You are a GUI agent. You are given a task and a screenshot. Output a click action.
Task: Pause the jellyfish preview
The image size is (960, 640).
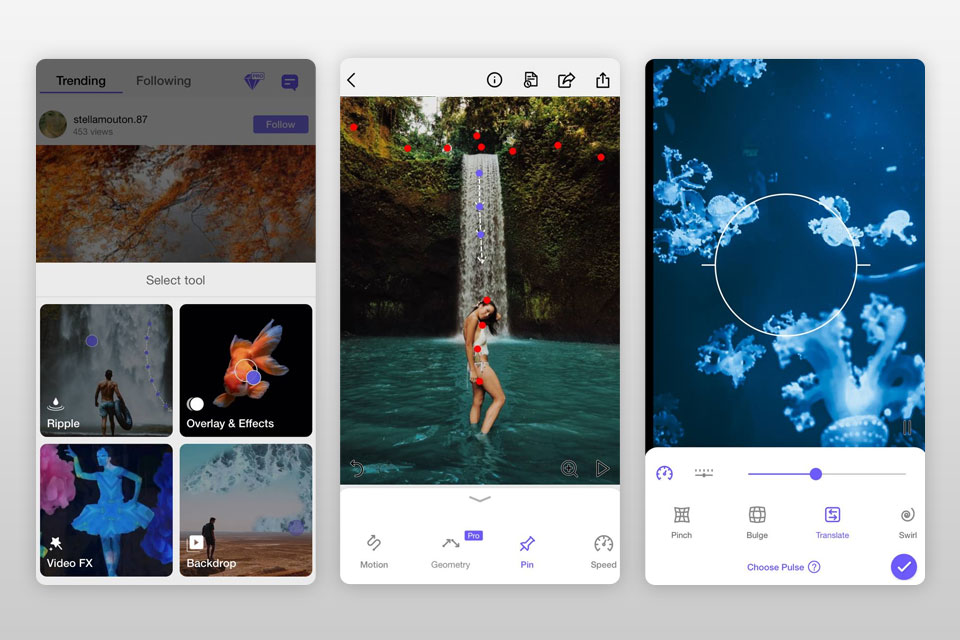coord(907,427)
